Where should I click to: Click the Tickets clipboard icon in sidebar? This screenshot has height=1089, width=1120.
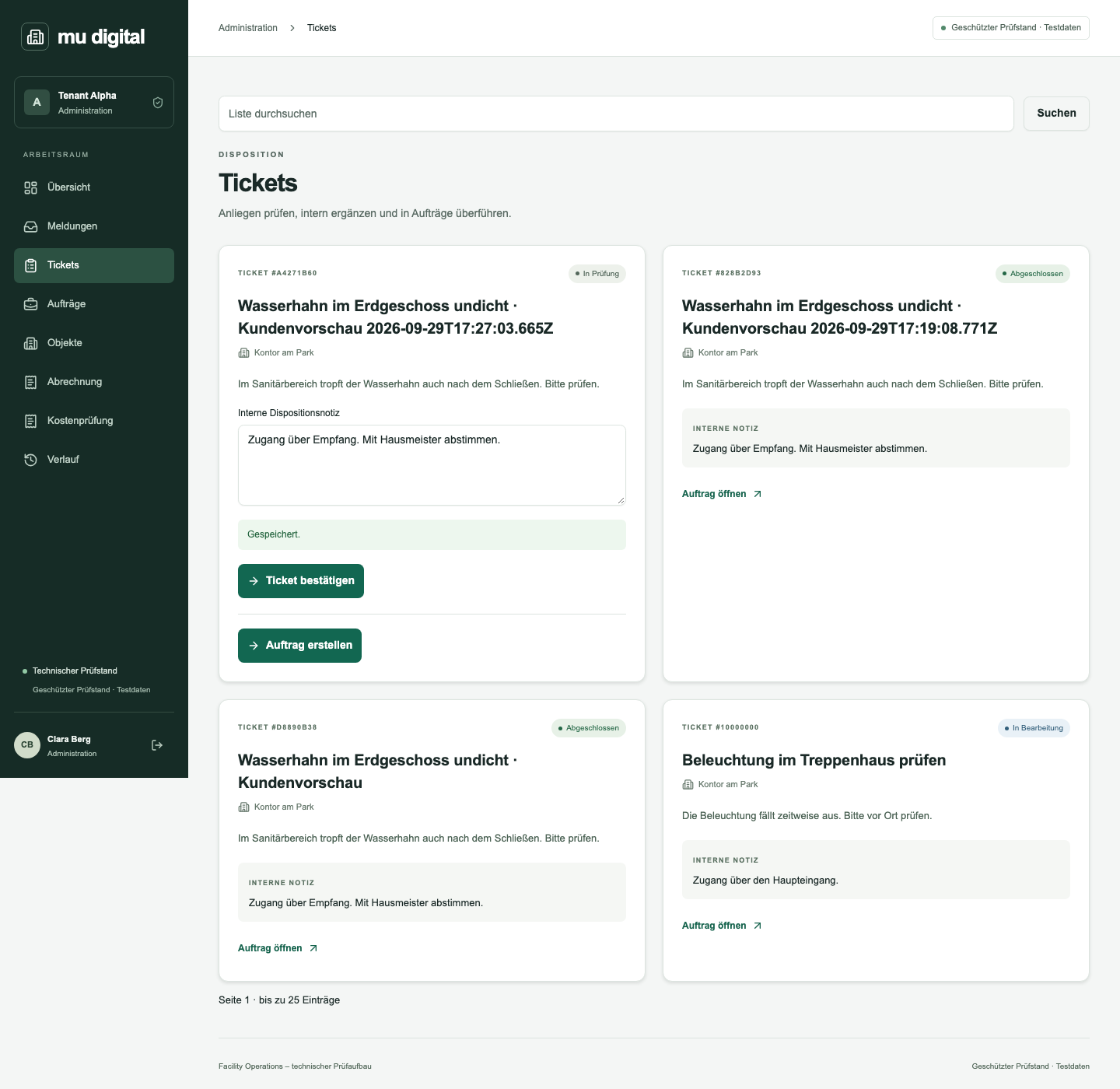coord(30,265)
